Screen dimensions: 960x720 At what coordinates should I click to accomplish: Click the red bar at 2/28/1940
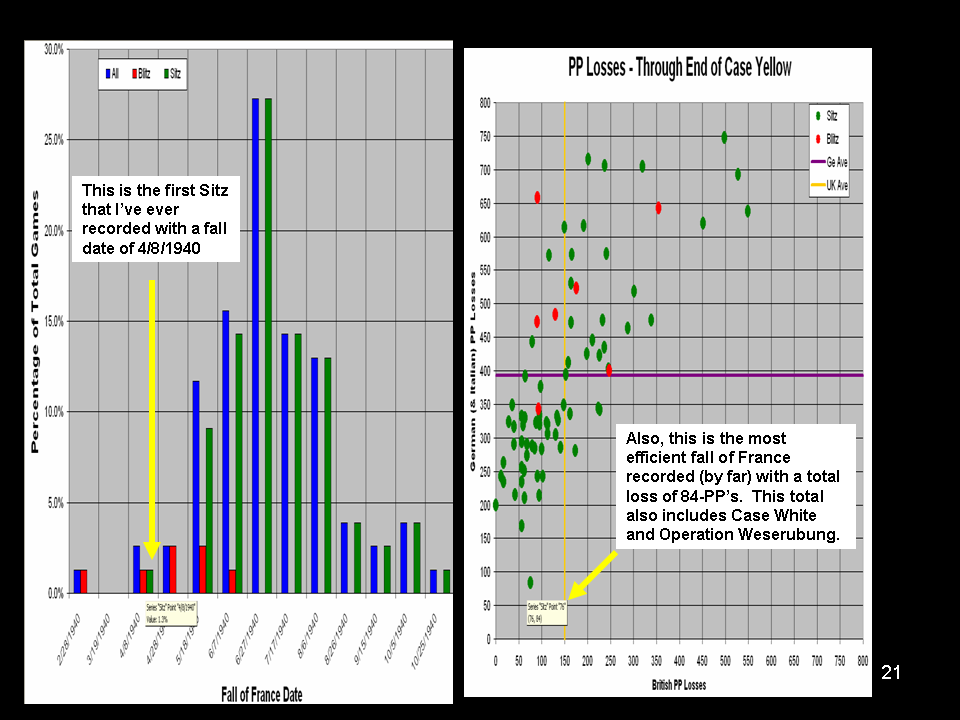pos(84,581)
